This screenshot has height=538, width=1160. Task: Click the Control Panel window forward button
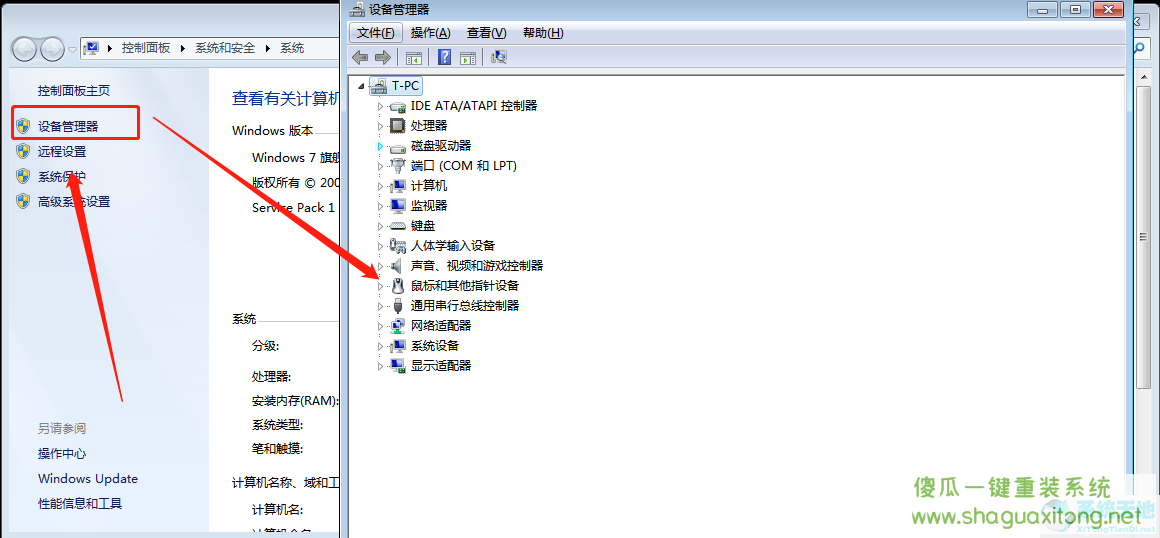pyautogui.click(x=52, y=49)
